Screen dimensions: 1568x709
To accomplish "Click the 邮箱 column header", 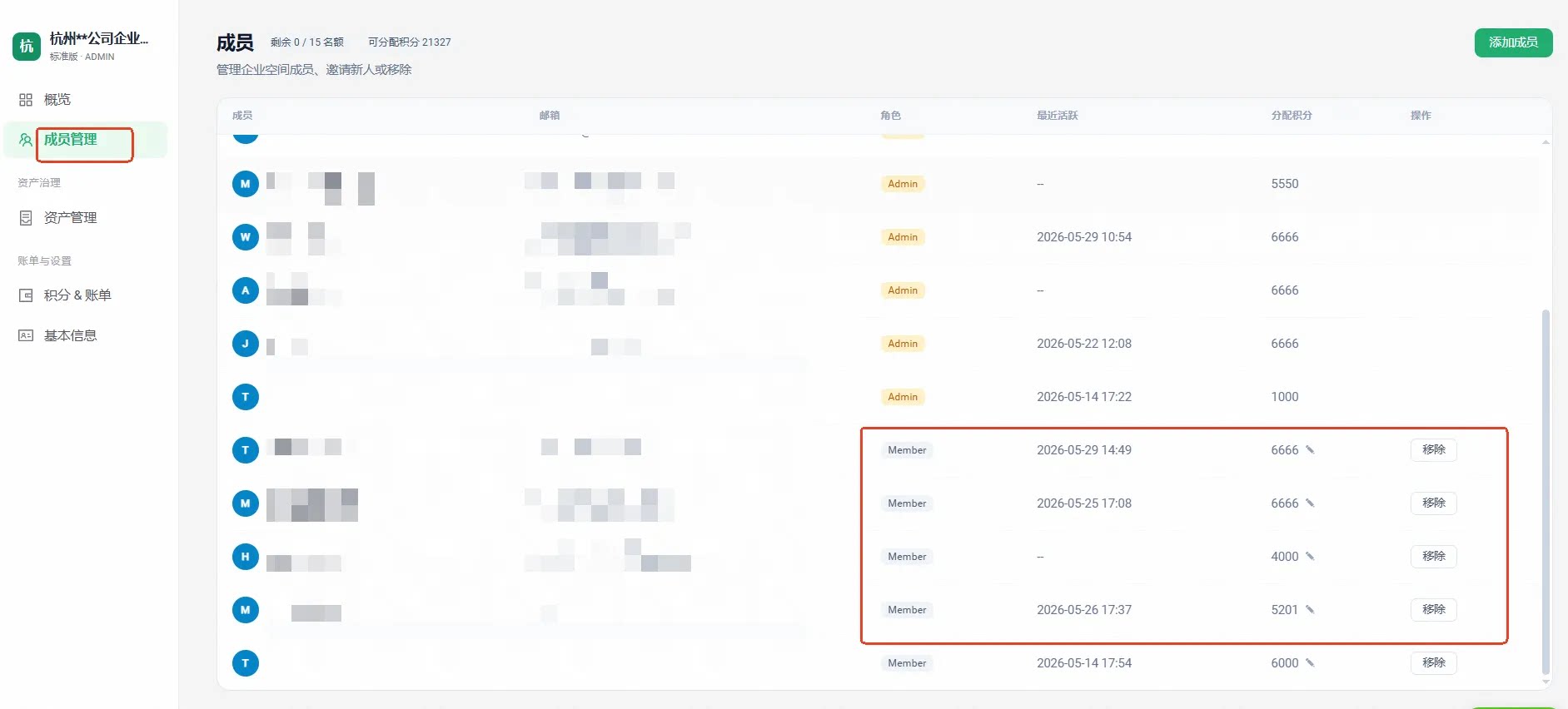I will (550, 116).
